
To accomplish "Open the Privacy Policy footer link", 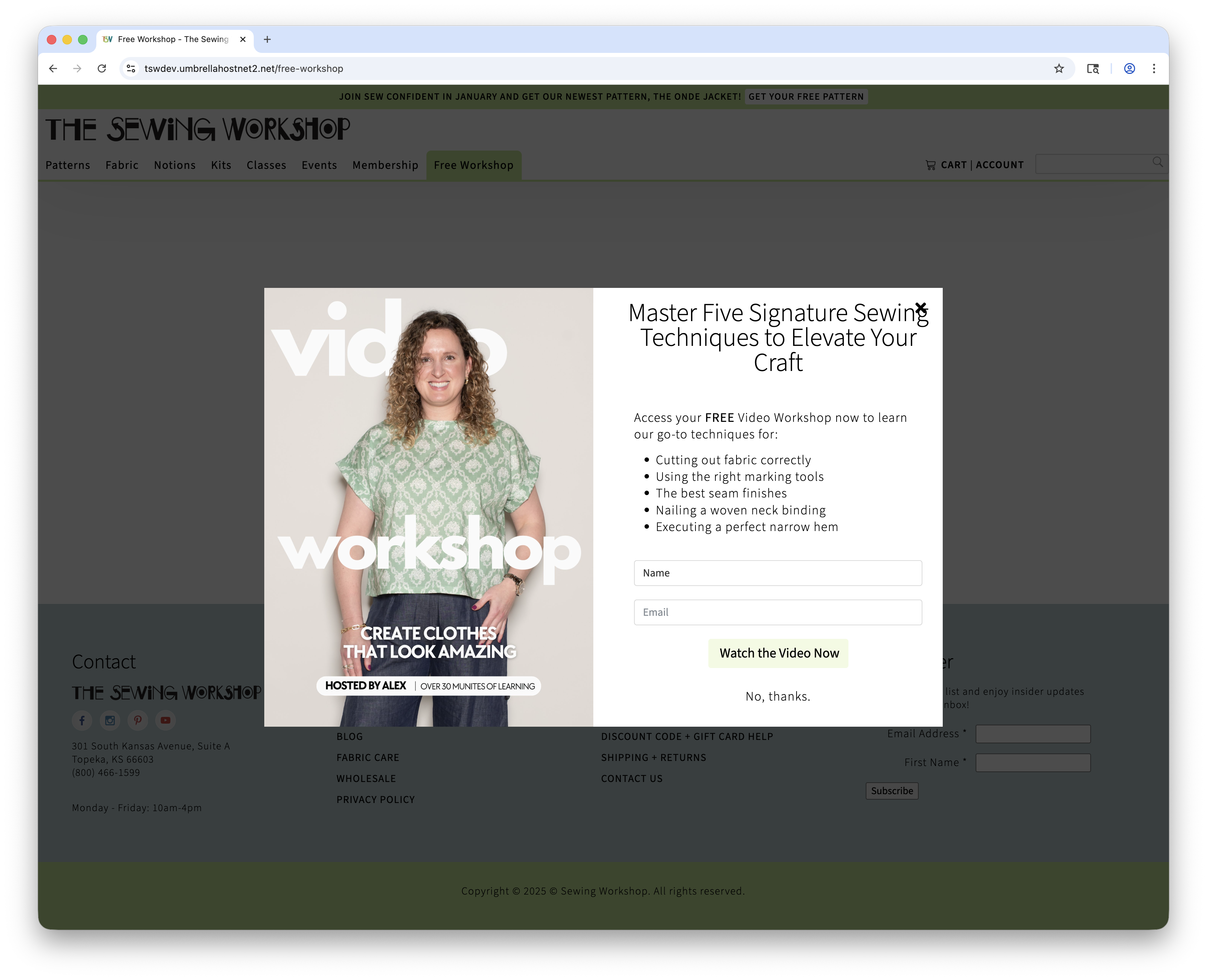I will click(x=375, y=799).
